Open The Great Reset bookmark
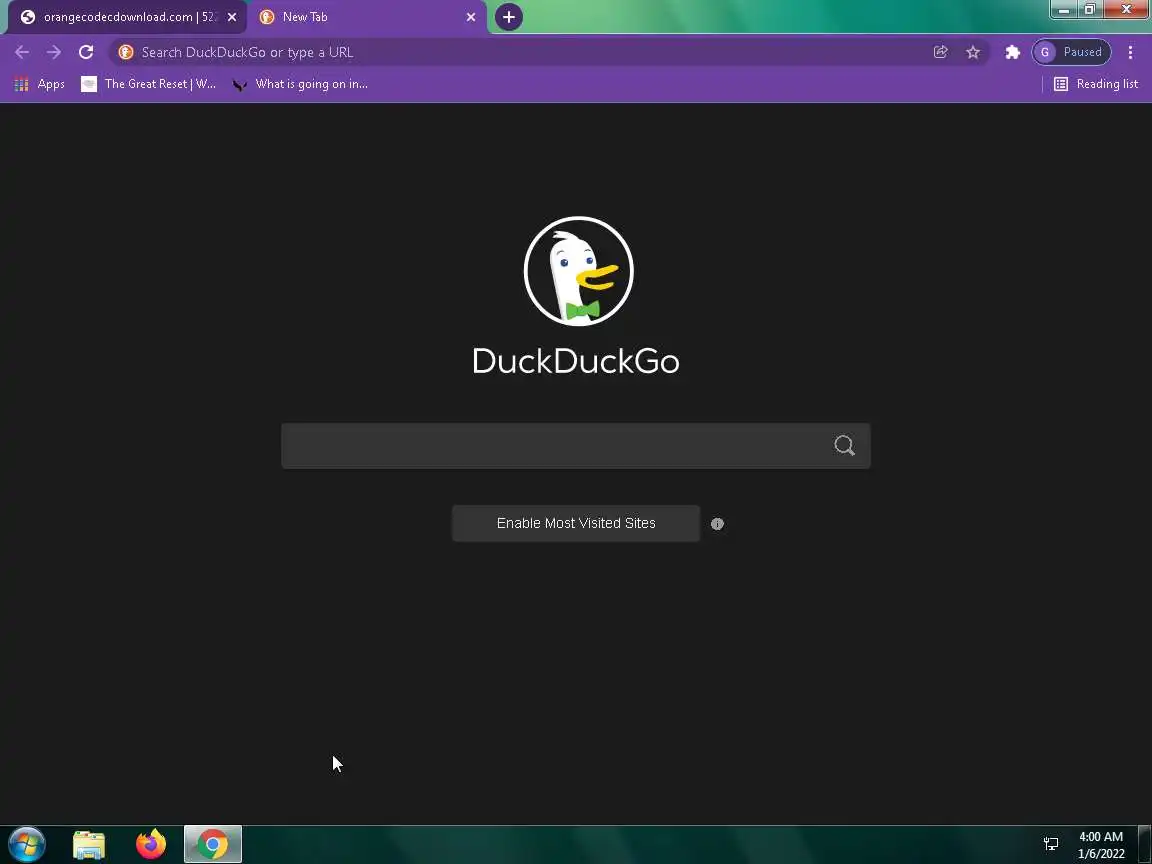The height and width of the screenshot is (864, 1152). (x=148, y=84)
